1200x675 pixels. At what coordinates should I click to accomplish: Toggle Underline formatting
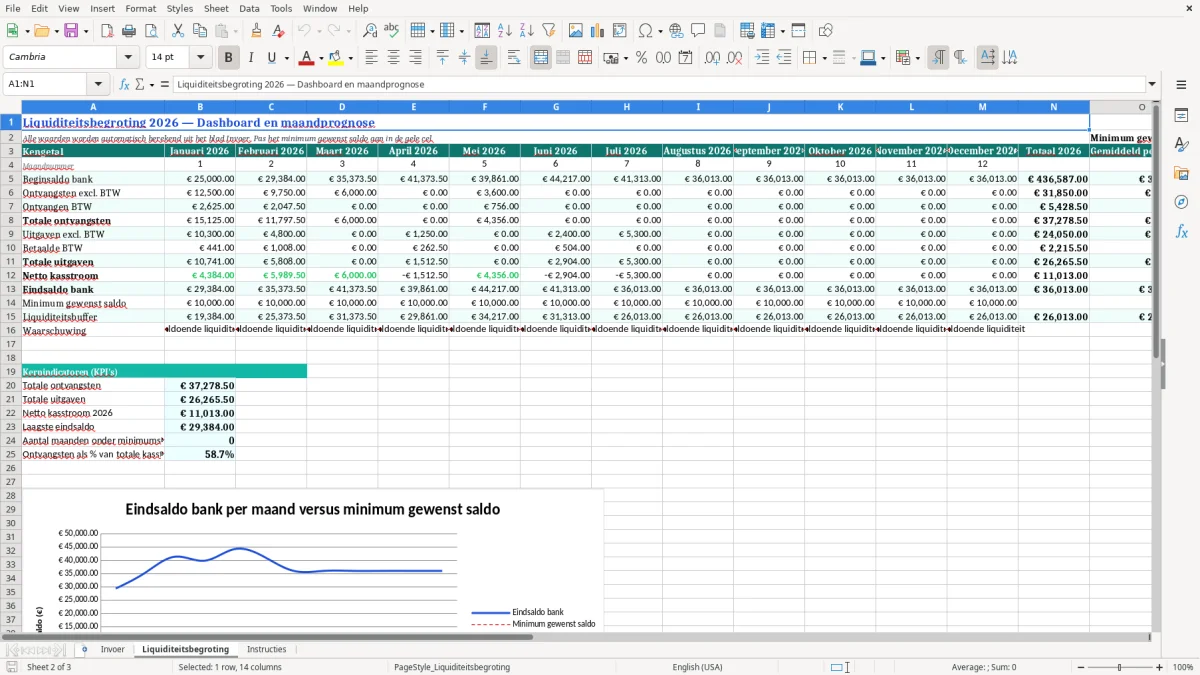pos(272,58)
